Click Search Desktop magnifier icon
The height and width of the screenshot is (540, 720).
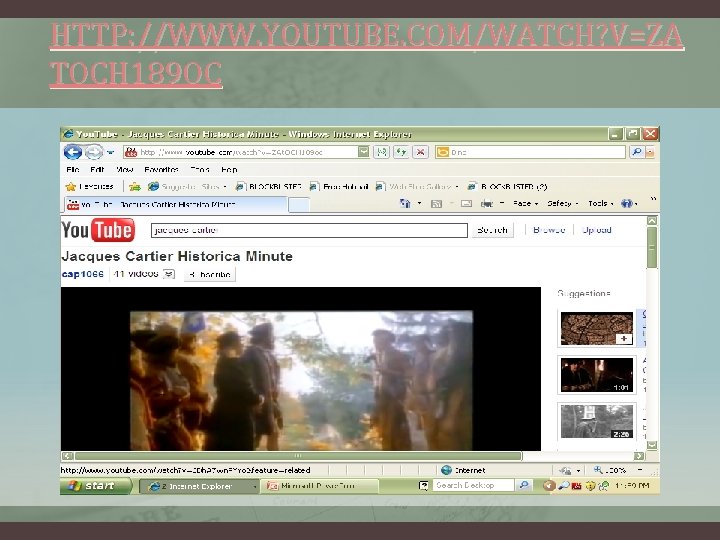click(x=523, y=485)
